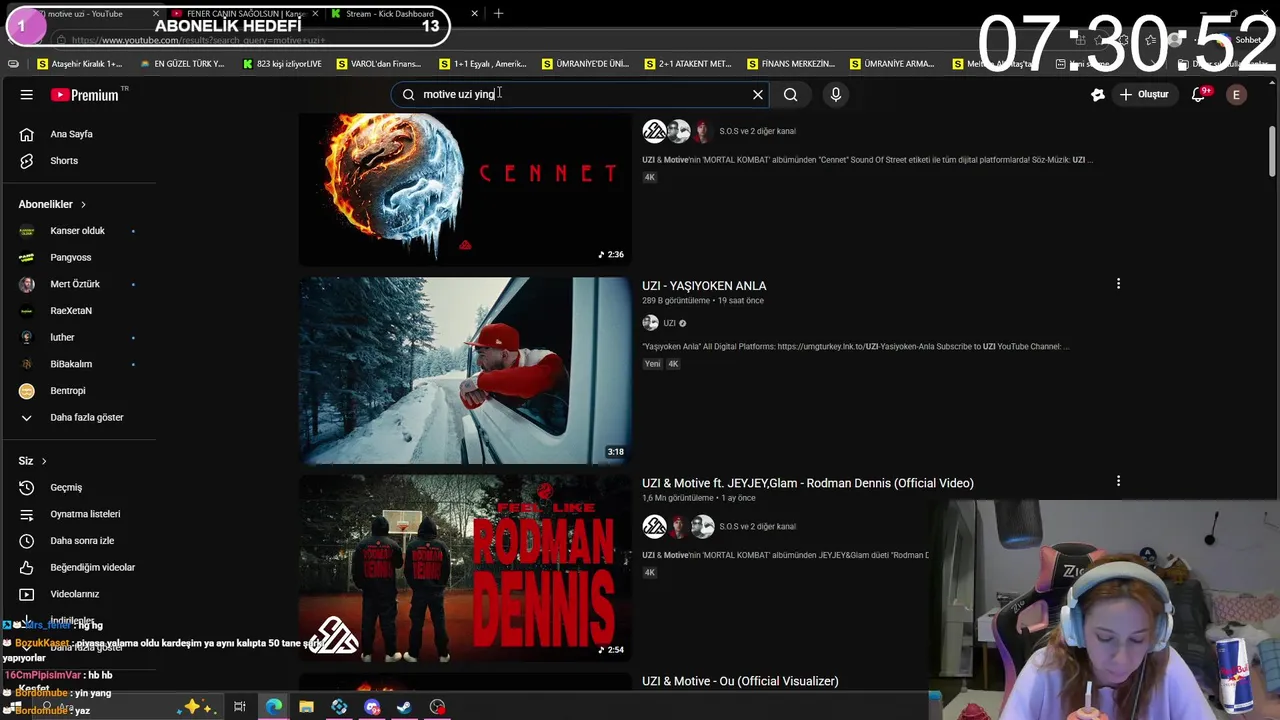The width and height of the screenshot is (1280, 720).
Task: Play the UZI Yaşıyoken Anla thumbnail
Action: 465,370
